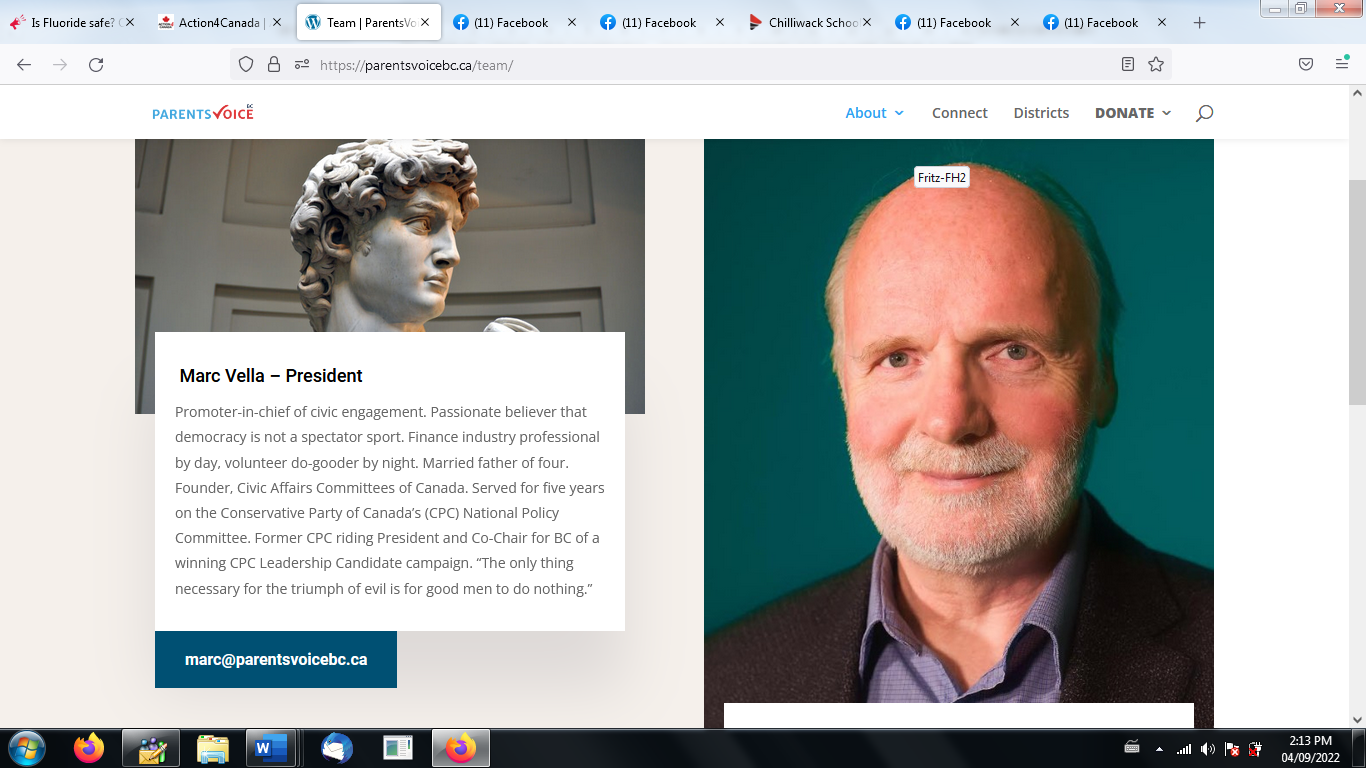Screen dimensions: 1366x768
Task: Click the marc@parentsvoicebc.ca email button
Action: coord(276,659)
